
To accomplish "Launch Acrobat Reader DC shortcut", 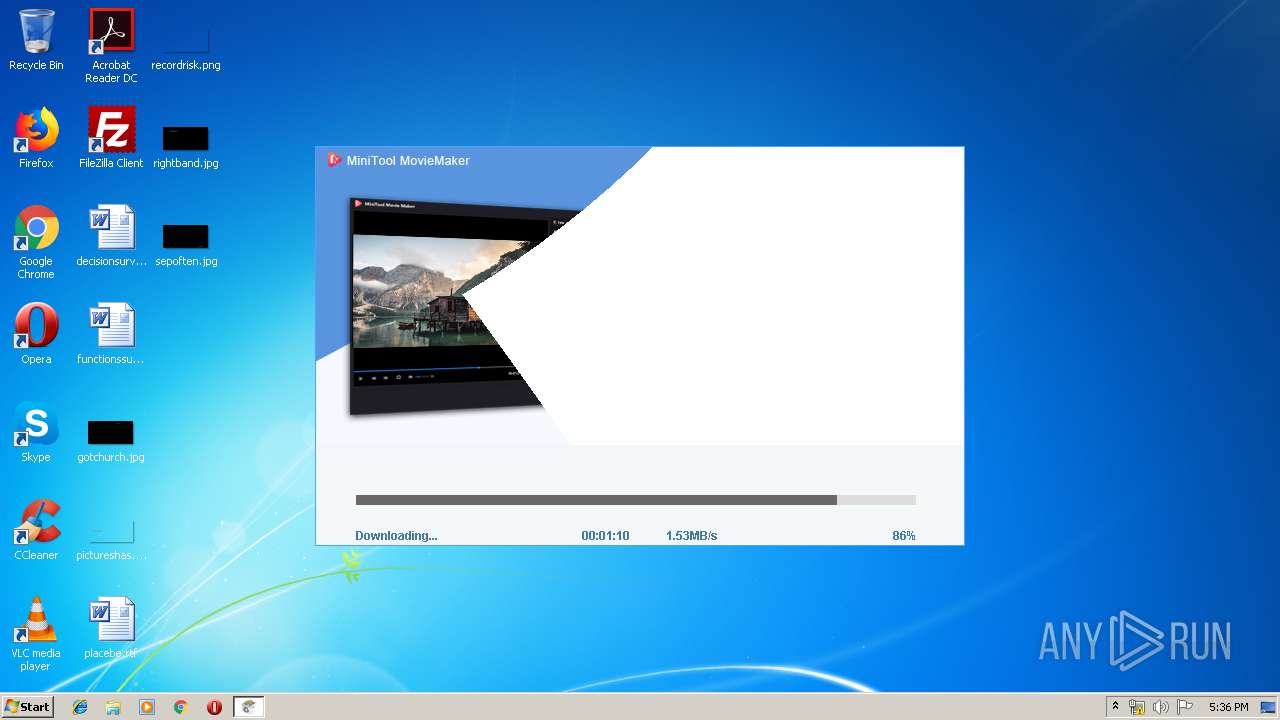I will [x=111, y=45].
